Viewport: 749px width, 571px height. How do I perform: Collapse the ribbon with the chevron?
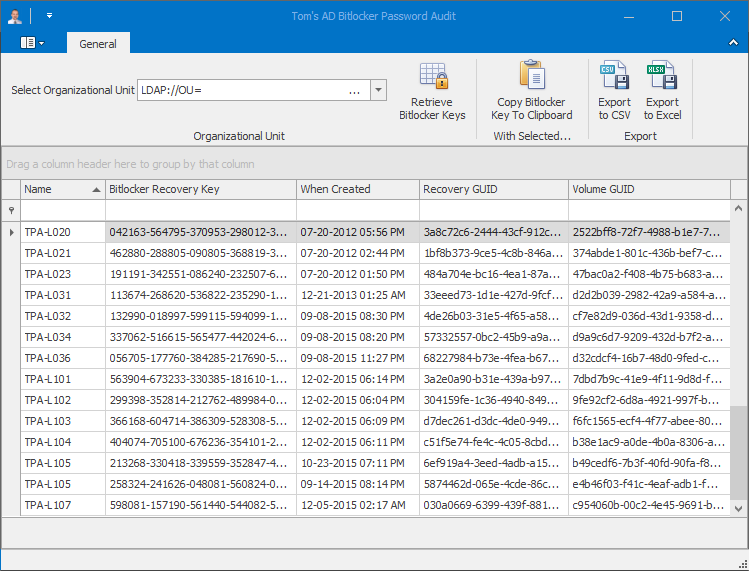pos(735,43)
